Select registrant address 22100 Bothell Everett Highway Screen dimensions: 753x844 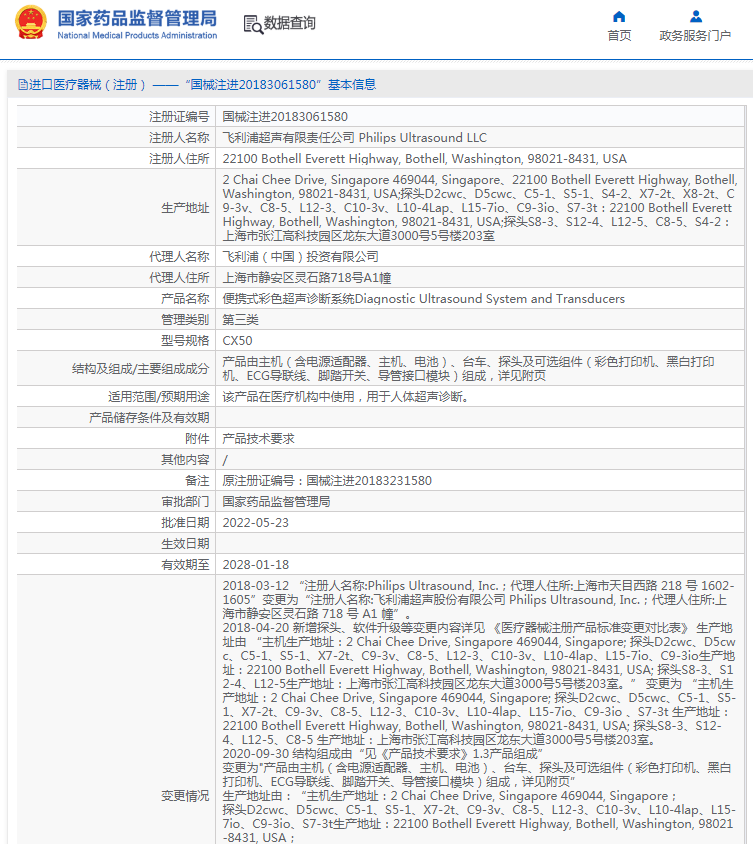tap(425, 159)
